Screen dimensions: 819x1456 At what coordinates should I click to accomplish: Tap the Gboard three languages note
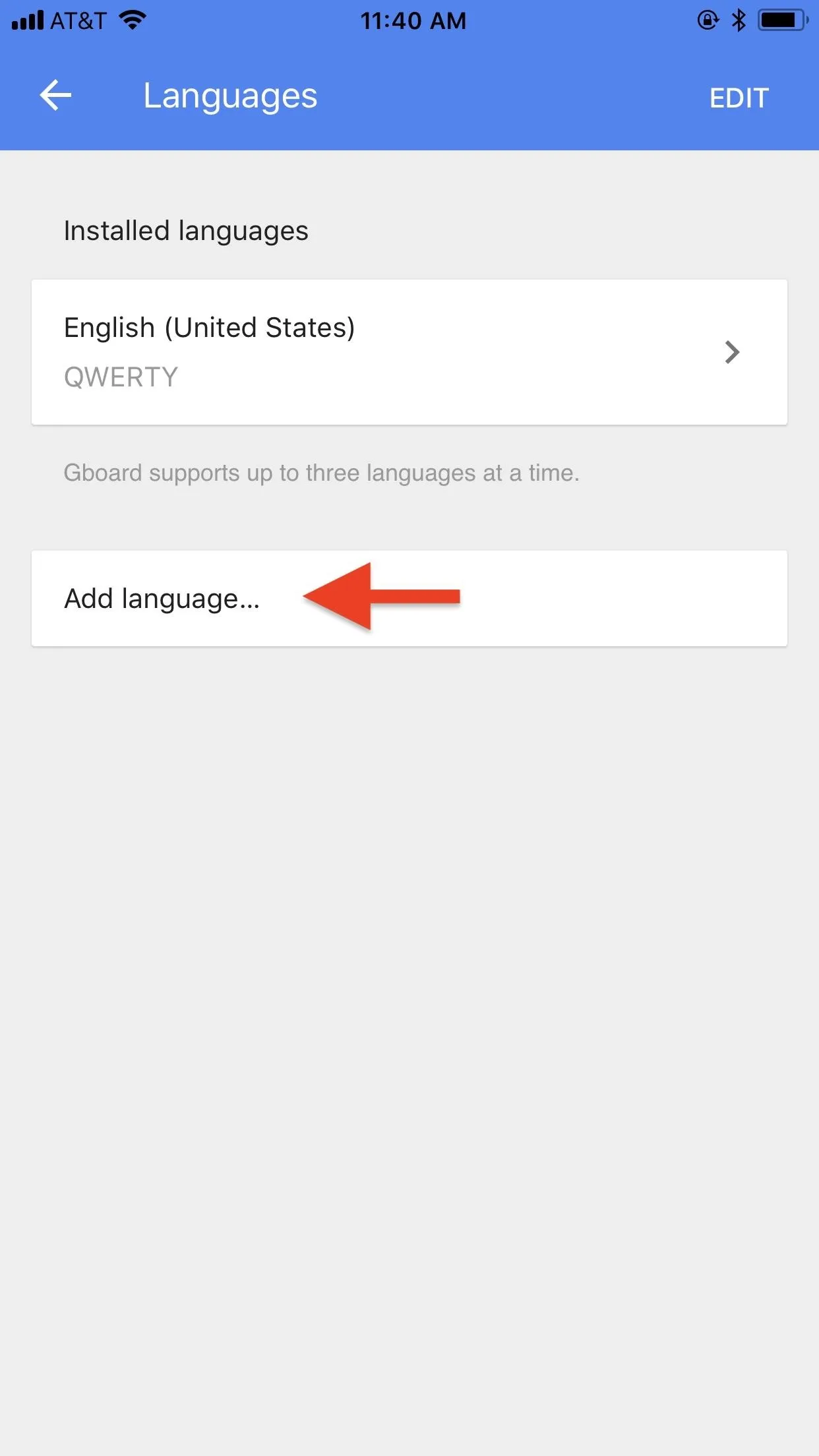(322, 473)
